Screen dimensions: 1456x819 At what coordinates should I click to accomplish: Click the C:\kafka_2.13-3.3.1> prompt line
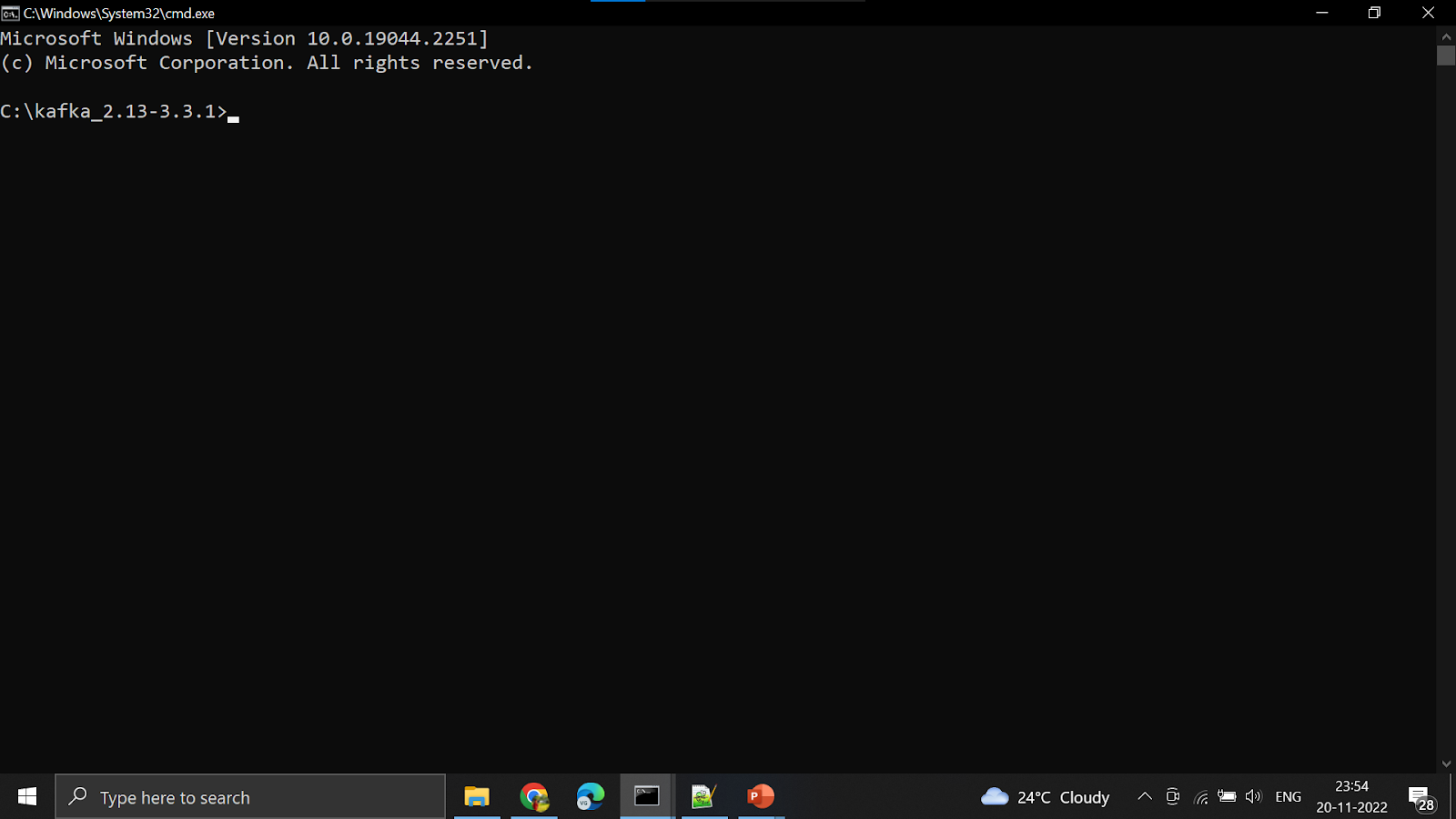pyautogui.click(x=114, y=111)
